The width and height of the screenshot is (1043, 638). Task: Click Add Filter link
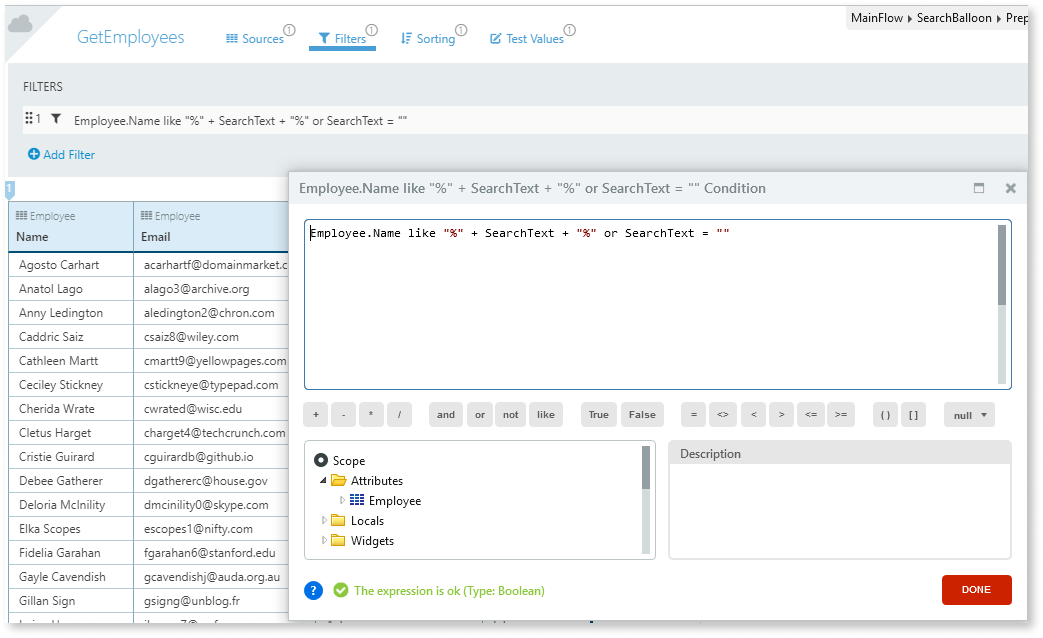(61, 155)
